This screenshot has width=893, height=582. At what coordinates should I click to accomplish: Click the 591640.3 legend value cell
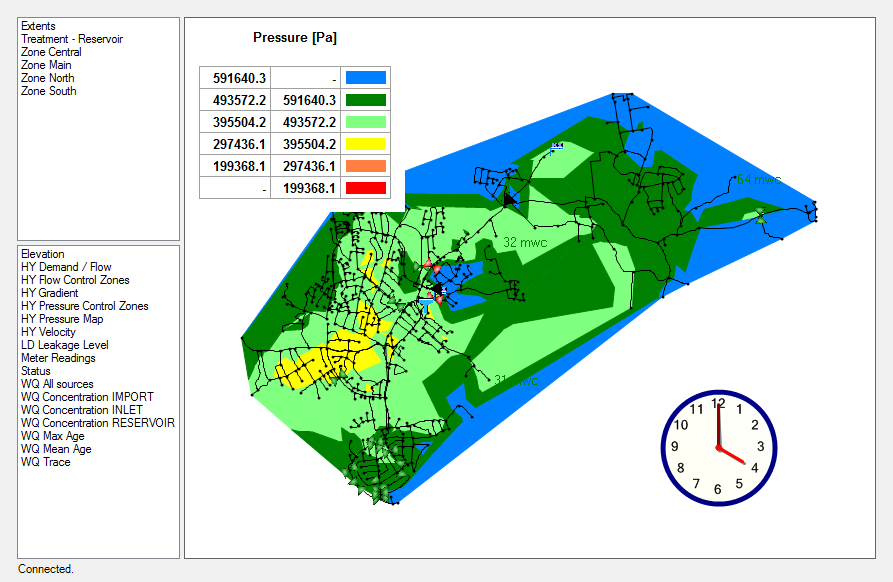click(x=239, y=77)
